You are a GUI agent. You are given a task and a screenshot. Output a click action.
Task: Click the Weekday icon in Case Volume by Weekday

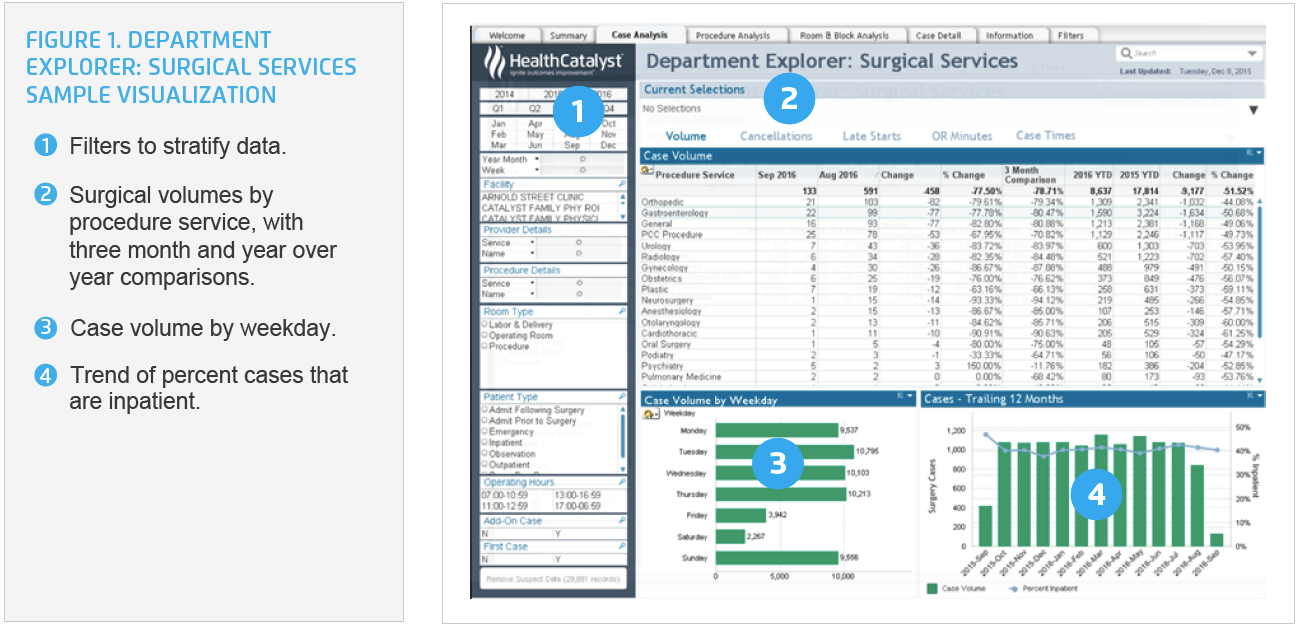648,414
